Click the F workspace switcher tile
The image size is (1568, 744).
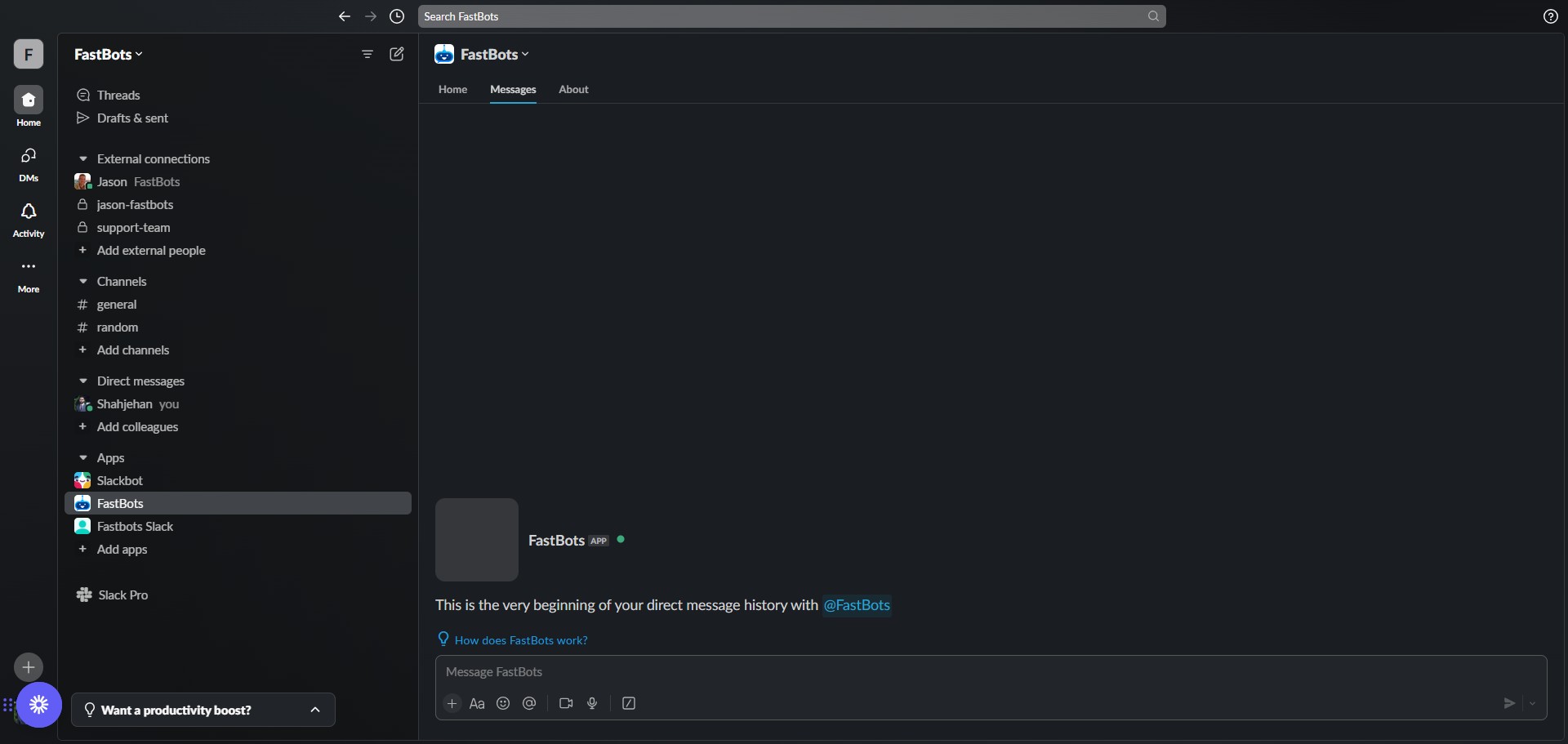point(29,54)
